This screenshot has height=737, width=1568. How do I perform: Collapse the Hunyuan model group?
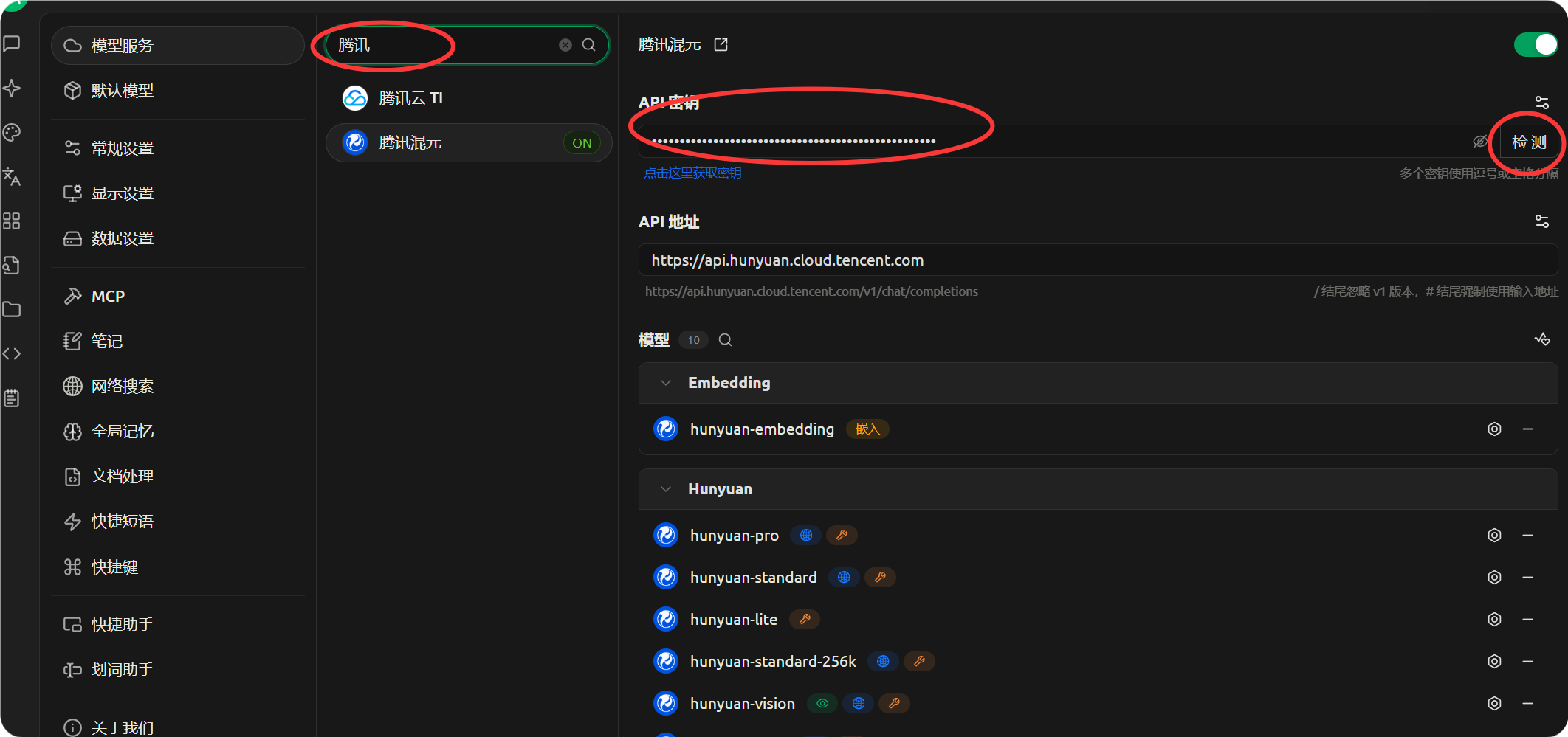tap(666, 489)
